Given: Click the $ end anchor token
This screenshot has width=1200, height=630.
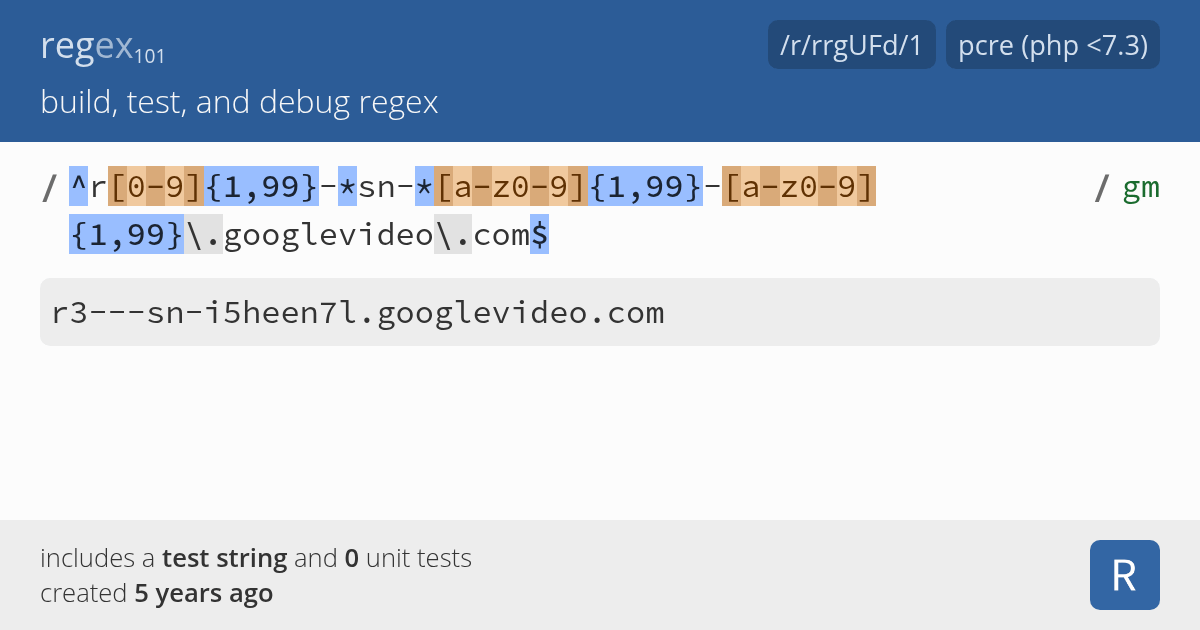Looking at the screenshot, I should tap(539, 235).
